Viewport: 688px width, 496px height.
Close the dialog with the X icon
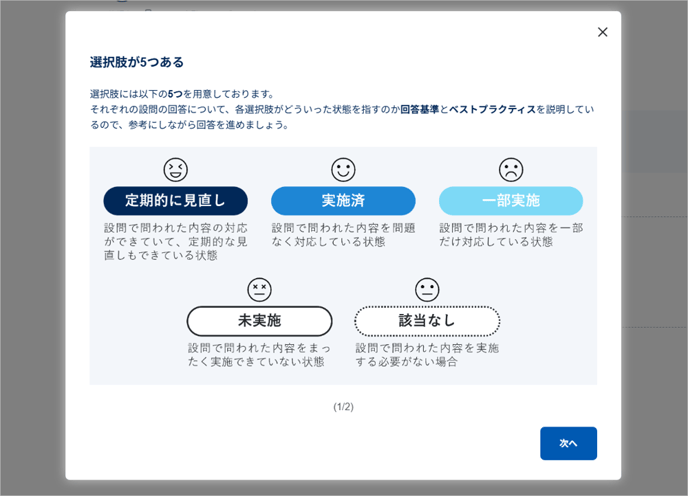[602, 32]
